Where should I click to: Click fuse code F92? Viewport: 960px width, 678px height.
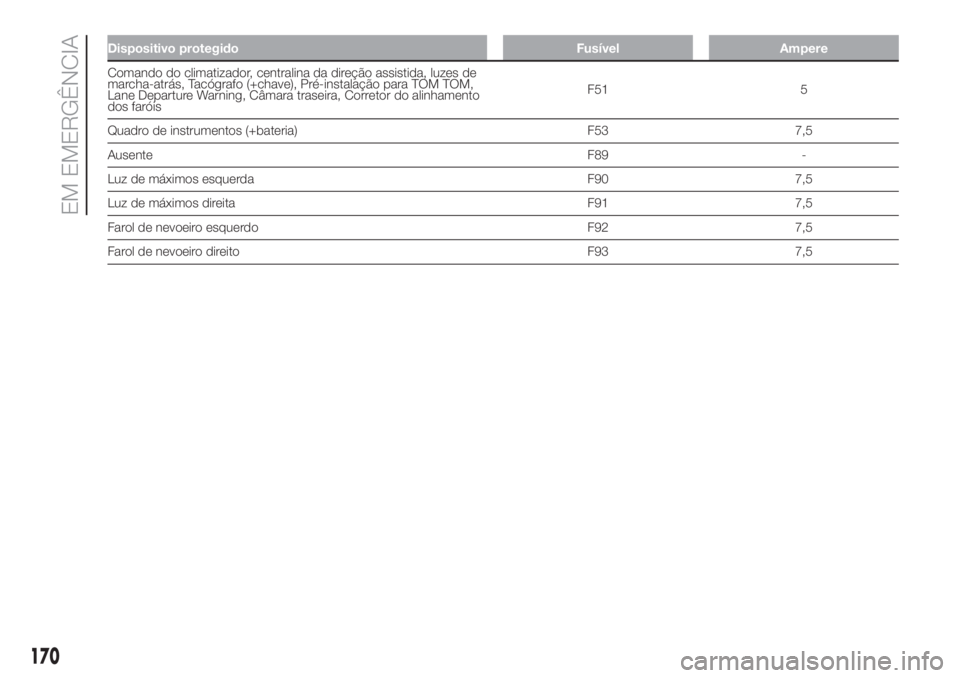598,227
